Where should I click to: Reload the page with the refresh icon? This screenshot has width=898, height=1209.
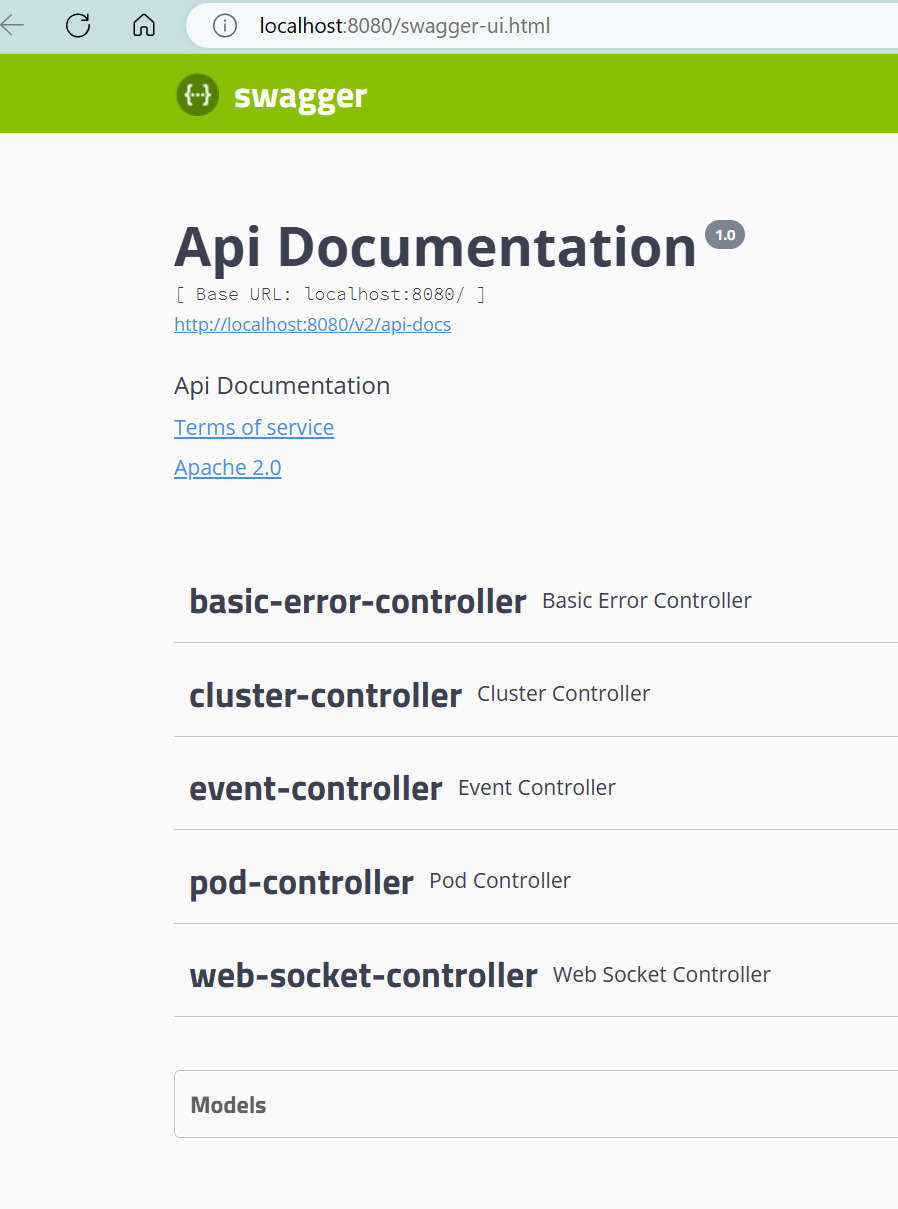78,25
